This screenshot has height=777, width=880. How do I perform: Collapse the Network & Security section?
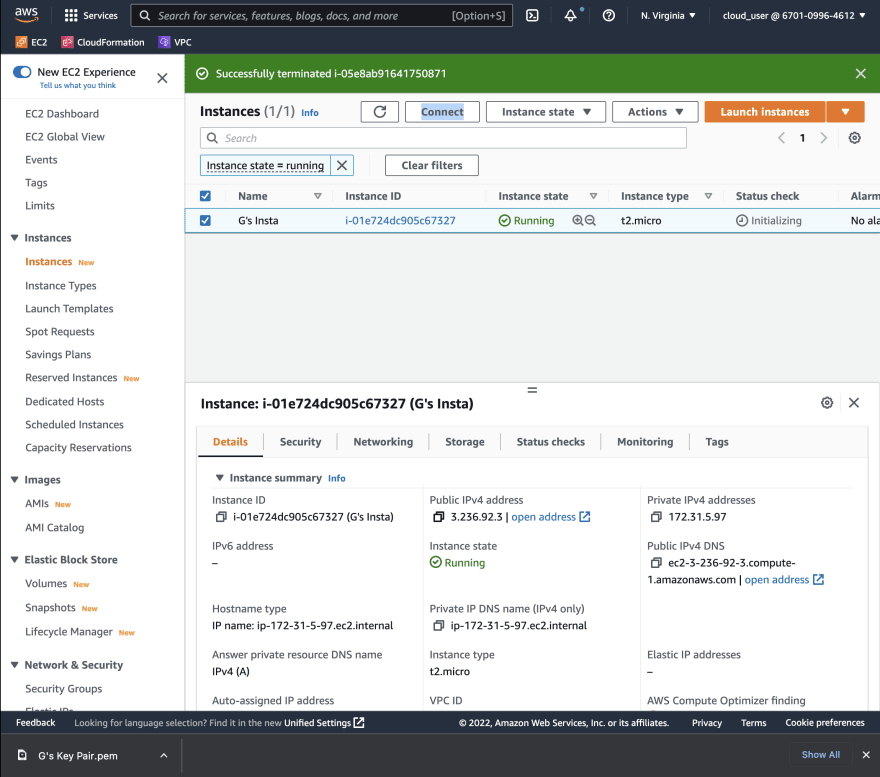coord(15,665)
